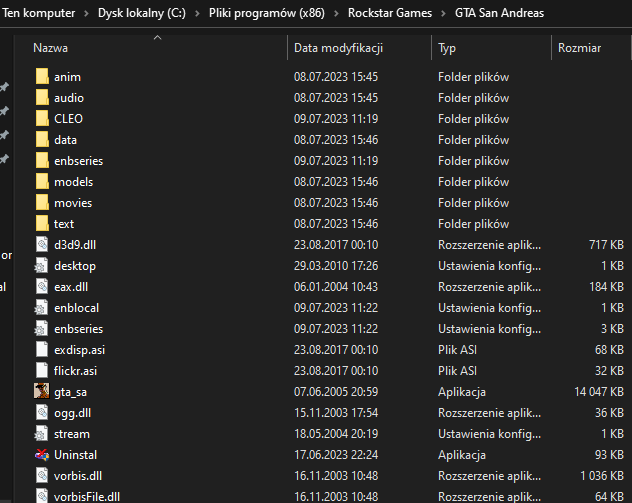632x503 pixels.
Task: Click the enbseries config file icon
Action: (x=41, y=328)
